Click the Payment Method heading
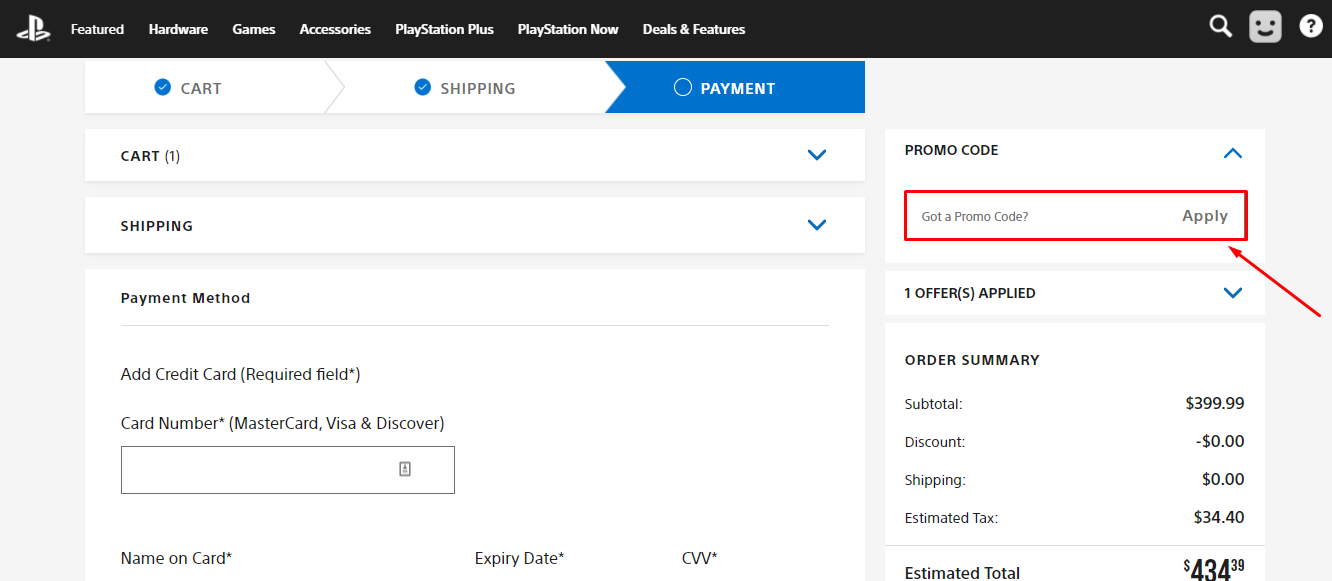This screenshot has height=581, width=1332. [x=185, y=298]
